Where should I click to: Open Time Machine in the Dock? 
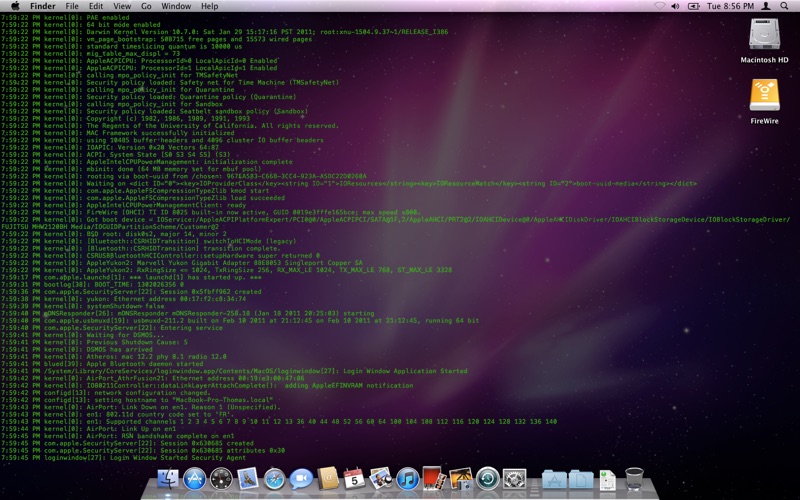pos(488,480)
